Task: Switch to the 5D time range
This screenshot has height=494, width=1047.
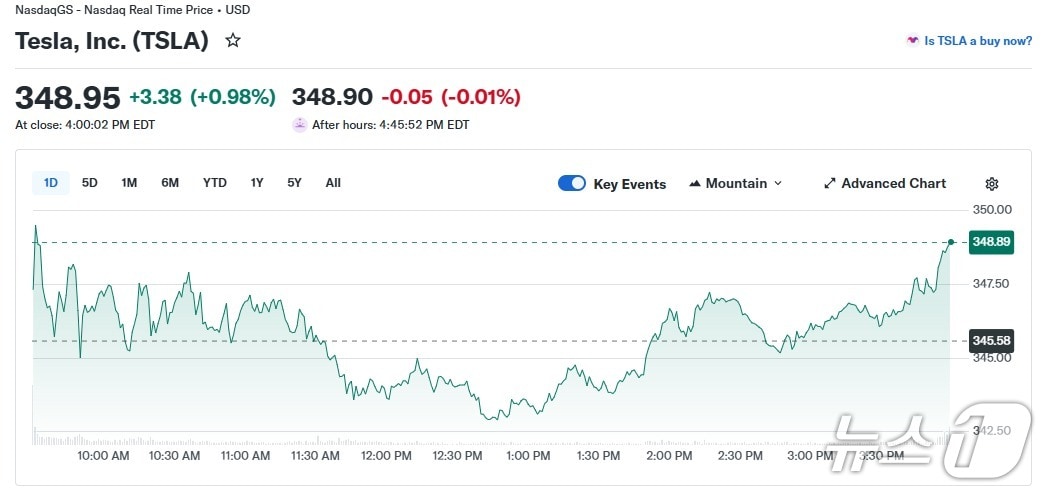Action: coord(90,183)
